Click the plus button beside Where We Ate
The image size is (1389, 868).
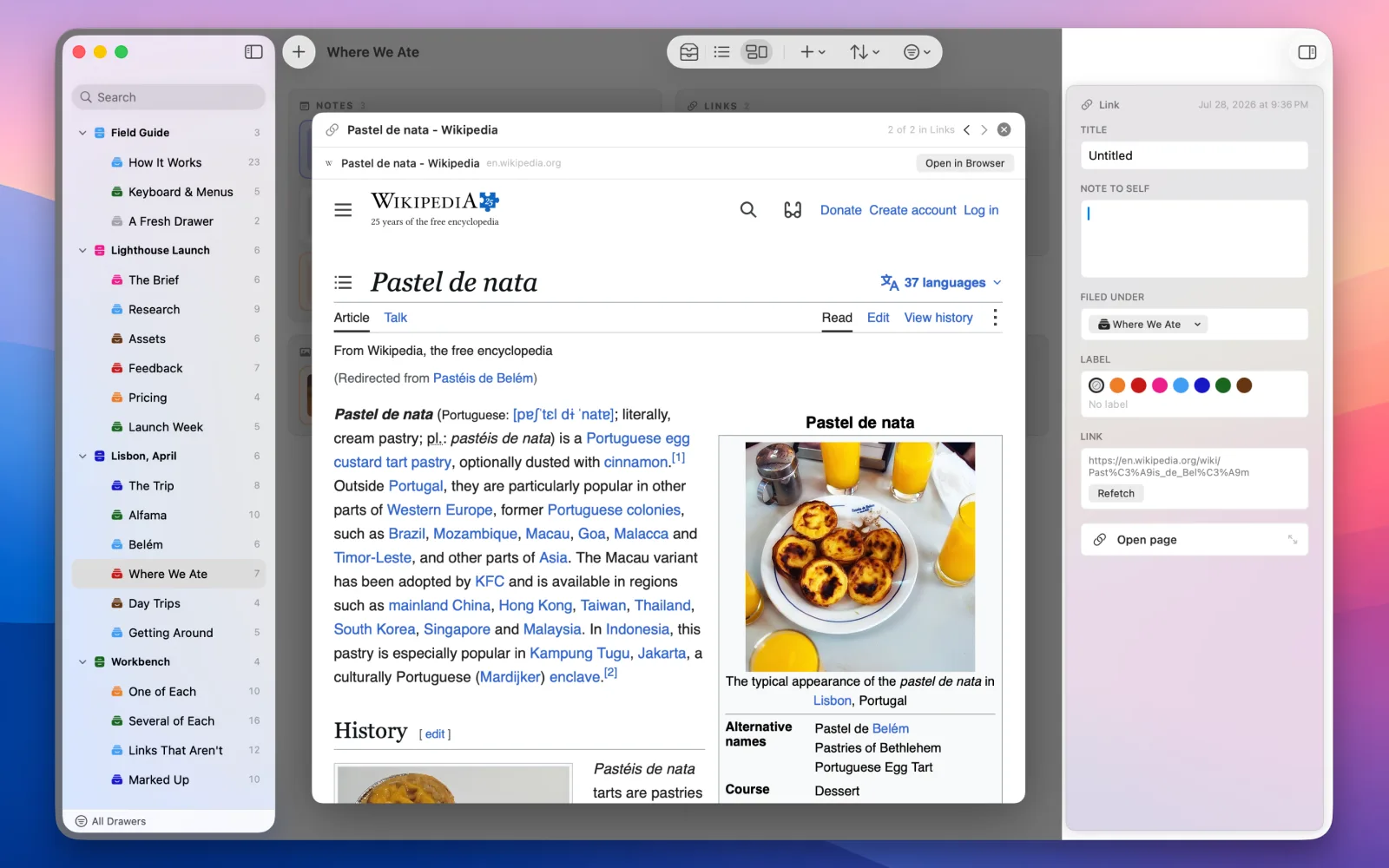coord(299,52)
